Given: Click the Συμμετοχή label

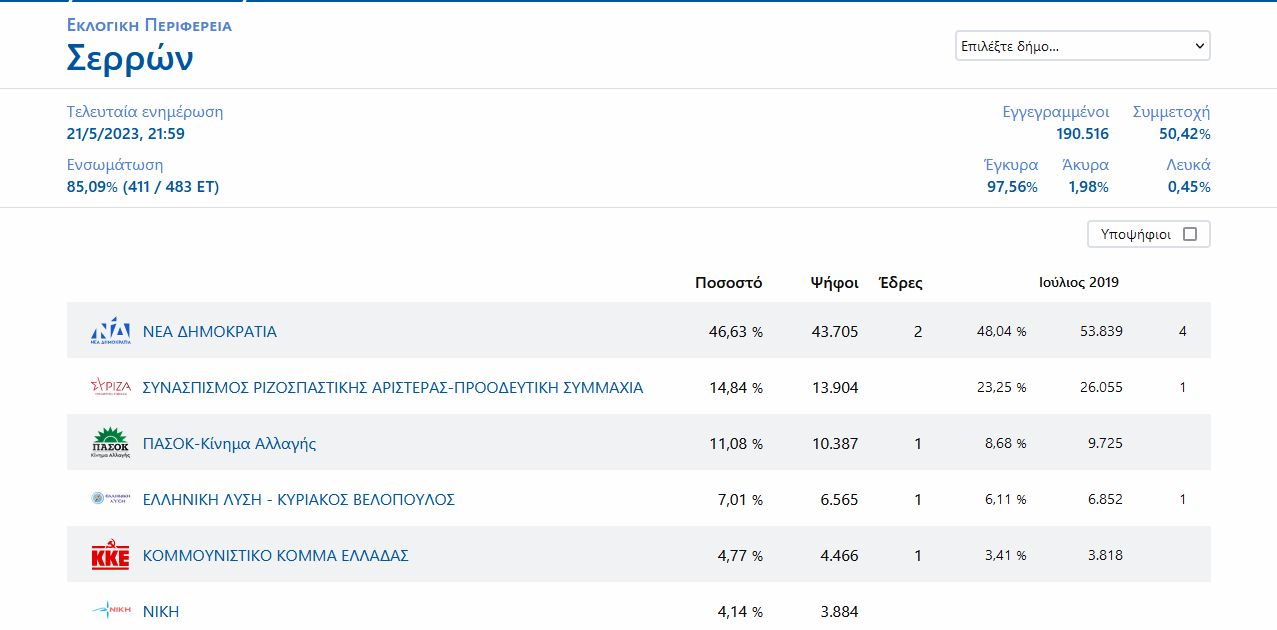Looking at the screenshot, I should [x=1171, y=112].
